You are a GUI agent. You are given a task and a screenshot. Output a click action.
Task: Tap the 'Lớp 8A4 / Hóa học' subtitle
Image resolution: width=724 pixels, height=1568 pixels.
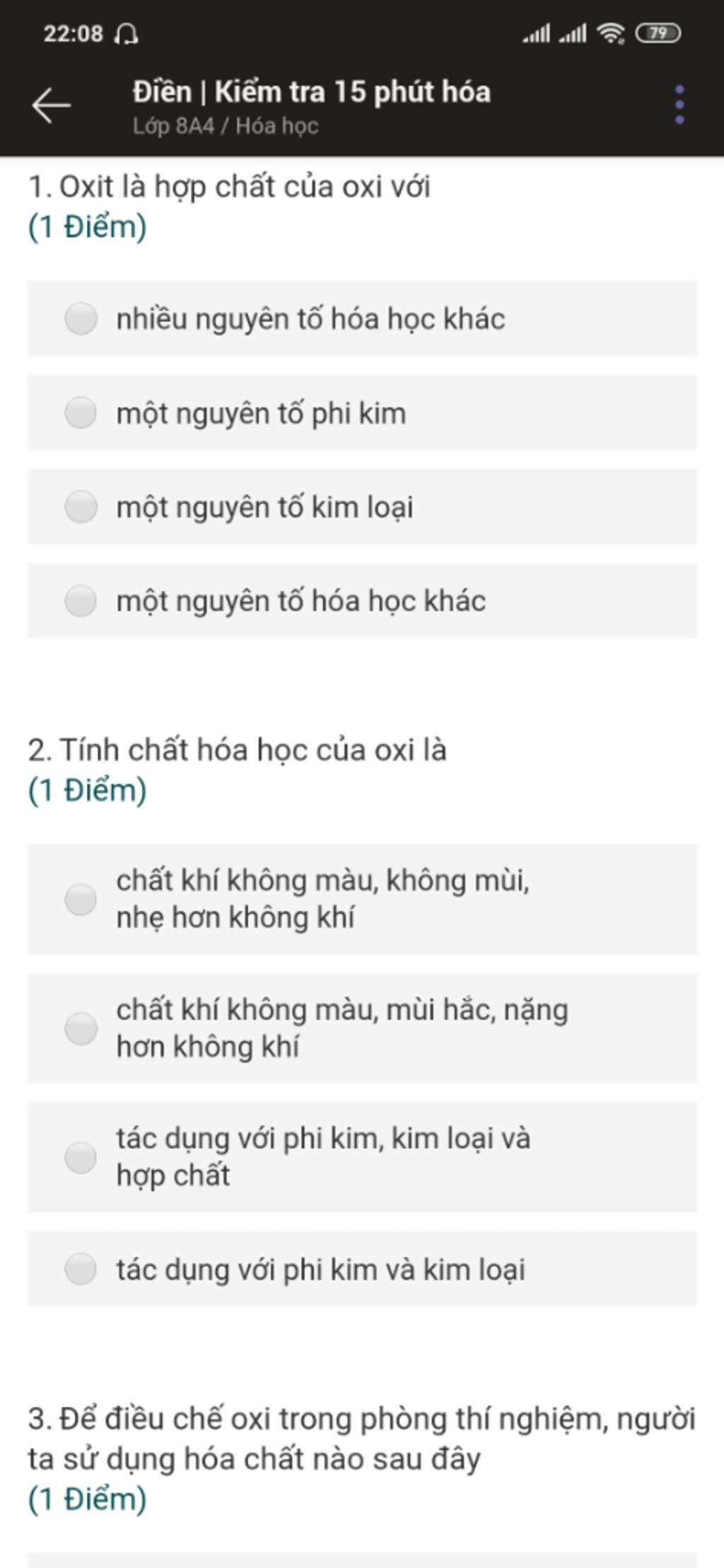click(225, 126)
